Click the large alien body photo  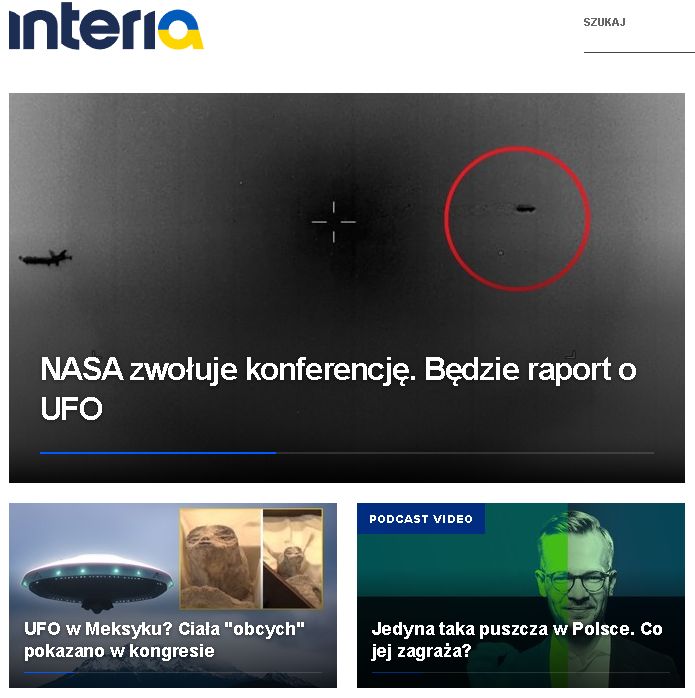(x=220, y=559)
